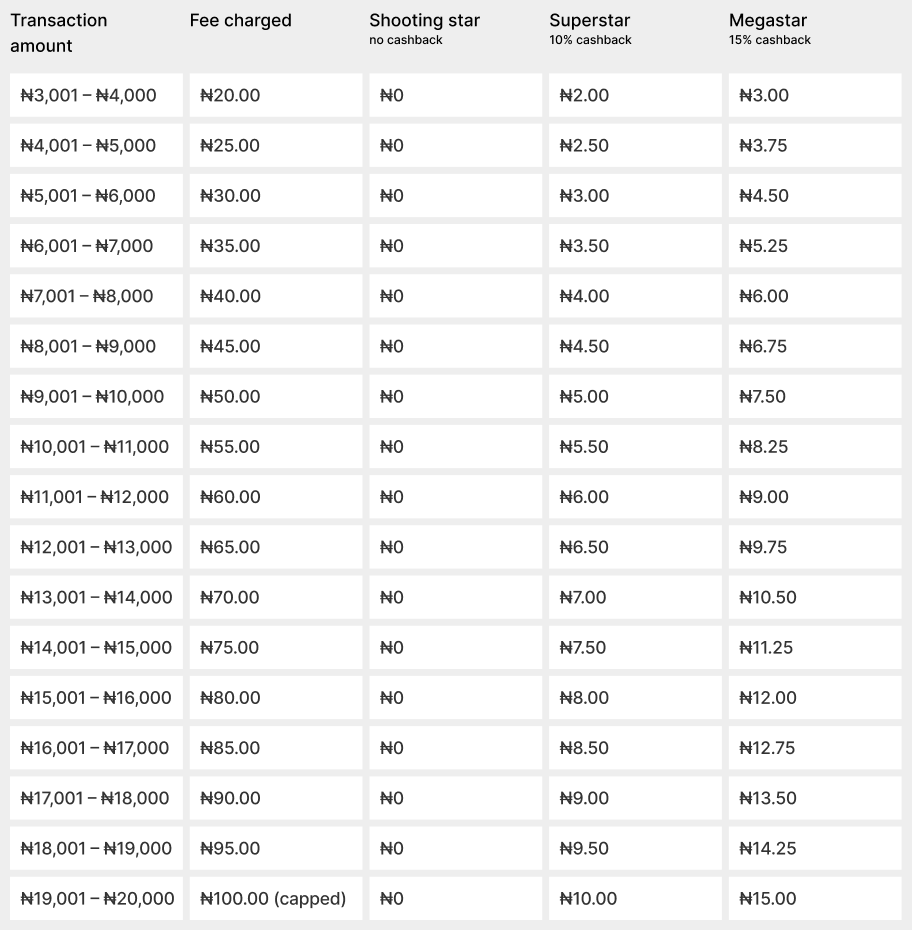The height and width of the screenshot is (930, 912).
Task: Click the ₦10.00 Superstar cashback cell
Action: click(635, 898)
